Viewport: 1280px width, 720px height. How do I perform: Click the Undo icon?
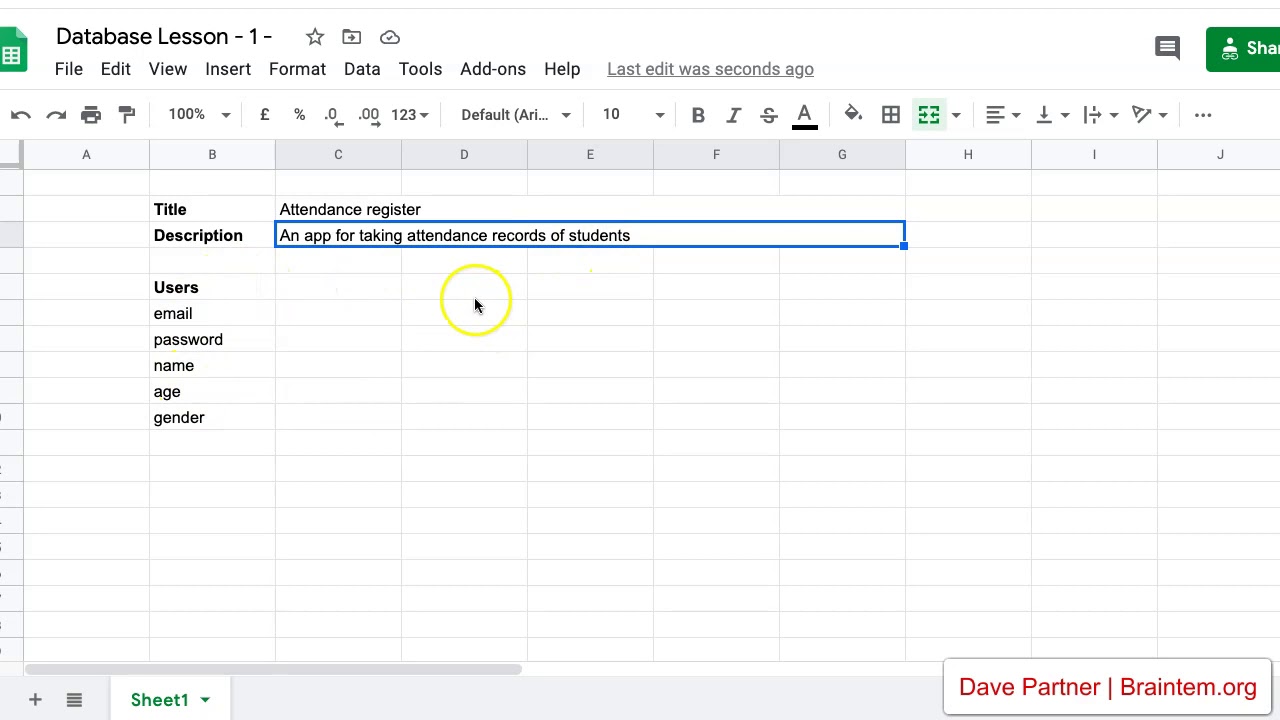coord(20,115)
